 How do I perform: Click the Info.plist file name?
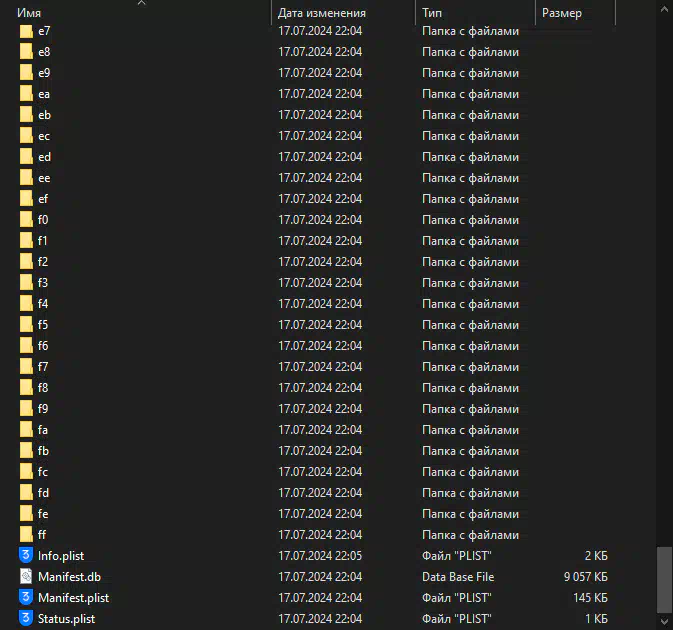[x=61, y=556]
